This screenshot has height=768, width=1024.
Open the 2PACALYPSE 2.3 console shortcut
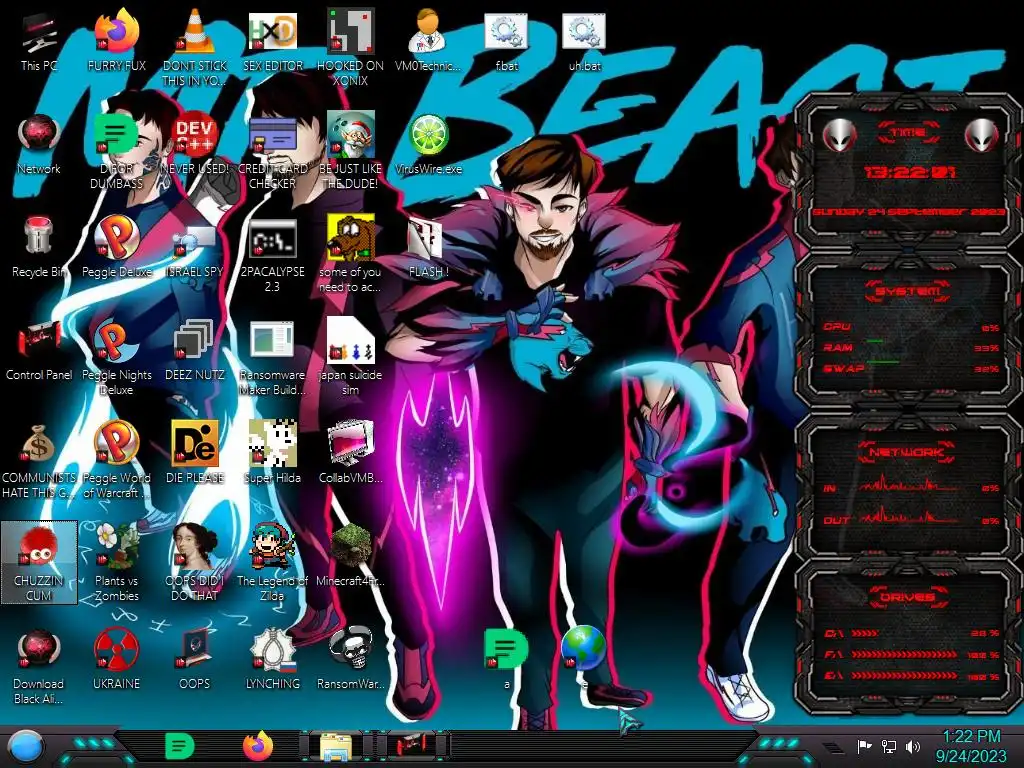click(x=272, y=238)
